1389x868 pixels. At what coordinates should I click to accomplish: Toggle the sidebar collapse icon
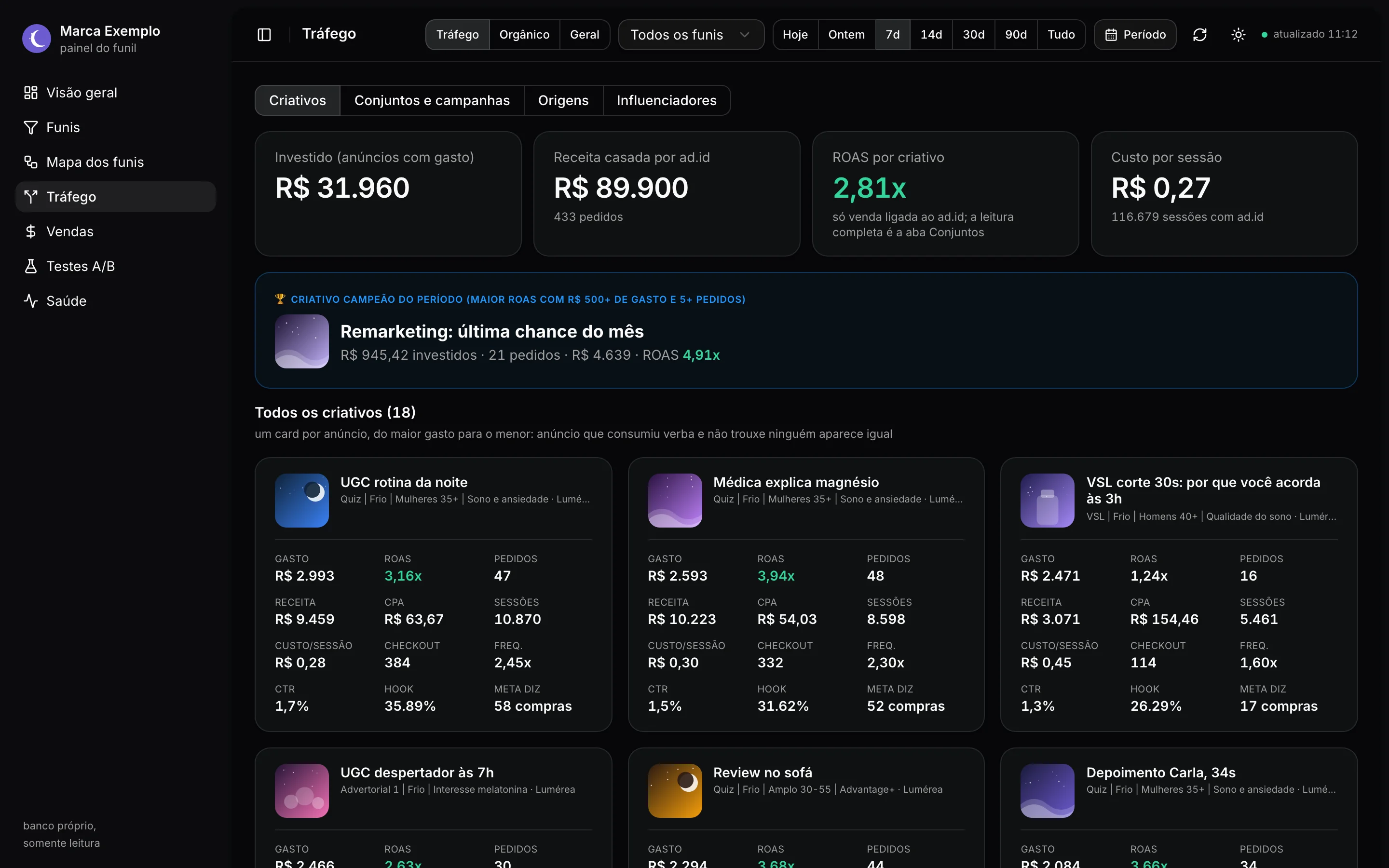click(x=264, y=34)
